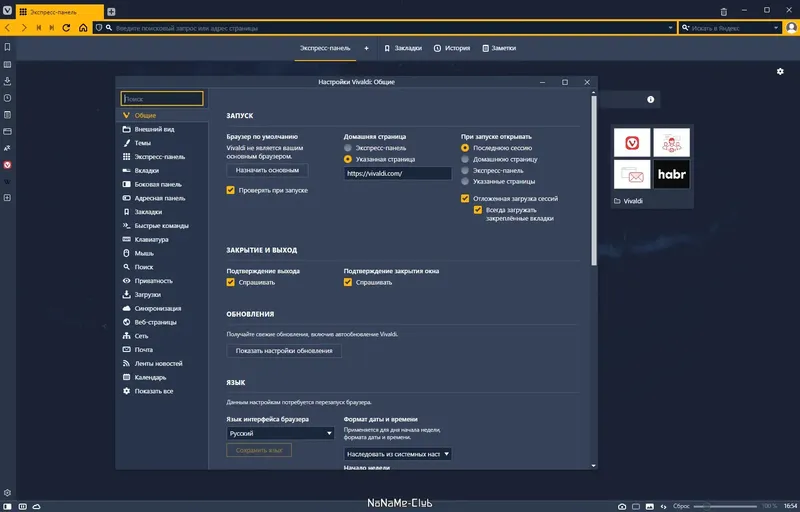Open the History clock icon in the left sidebar

coord(7,98)
